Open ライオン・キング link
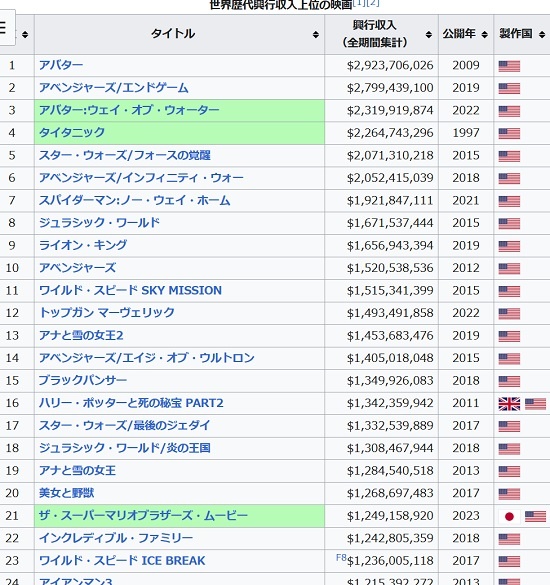The width and height of the screenshot is (550, 585). 83,245
